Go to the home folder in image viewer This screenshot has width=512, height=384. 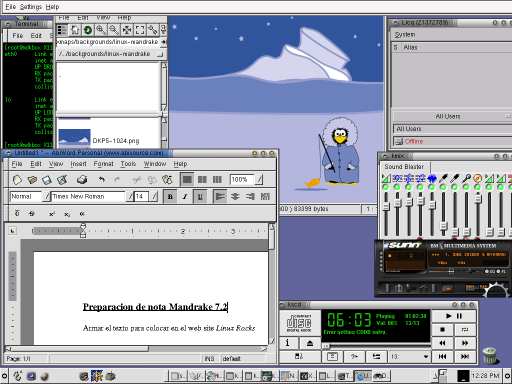point(75,30)
